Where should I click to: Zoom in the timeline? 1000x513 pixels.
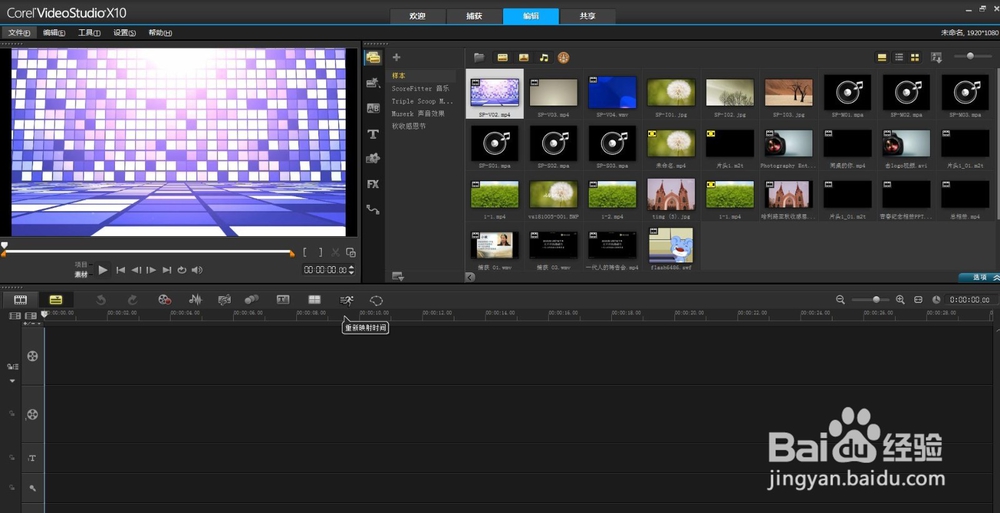(x=900, y=299)
